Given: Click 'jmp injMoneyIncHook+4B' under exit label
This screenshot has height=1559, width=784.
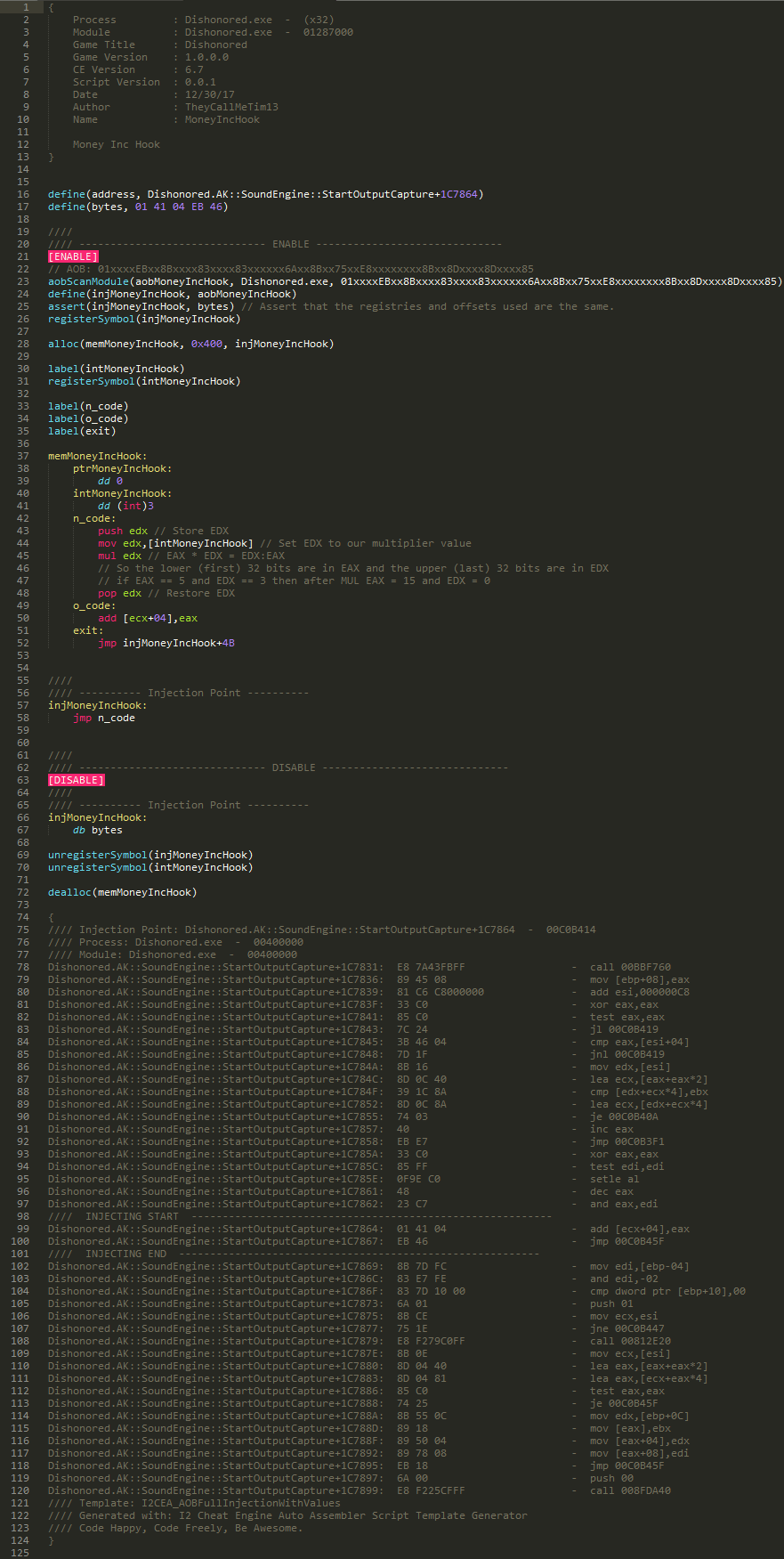Looking at the screenshot, I should click(166, 643).
